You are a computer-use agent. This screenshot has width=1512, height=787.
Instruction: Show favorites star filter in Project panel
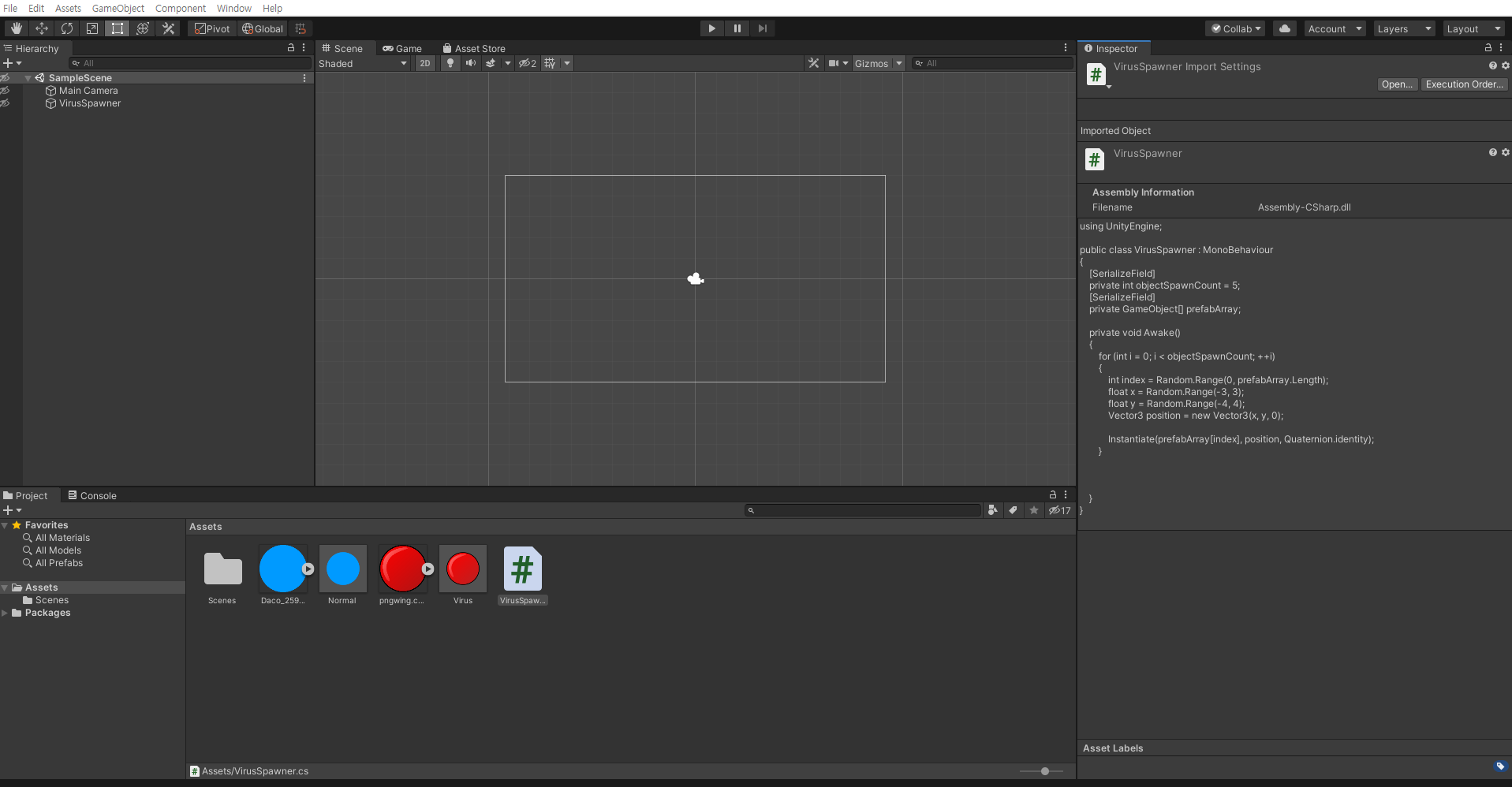(1034, 510)
